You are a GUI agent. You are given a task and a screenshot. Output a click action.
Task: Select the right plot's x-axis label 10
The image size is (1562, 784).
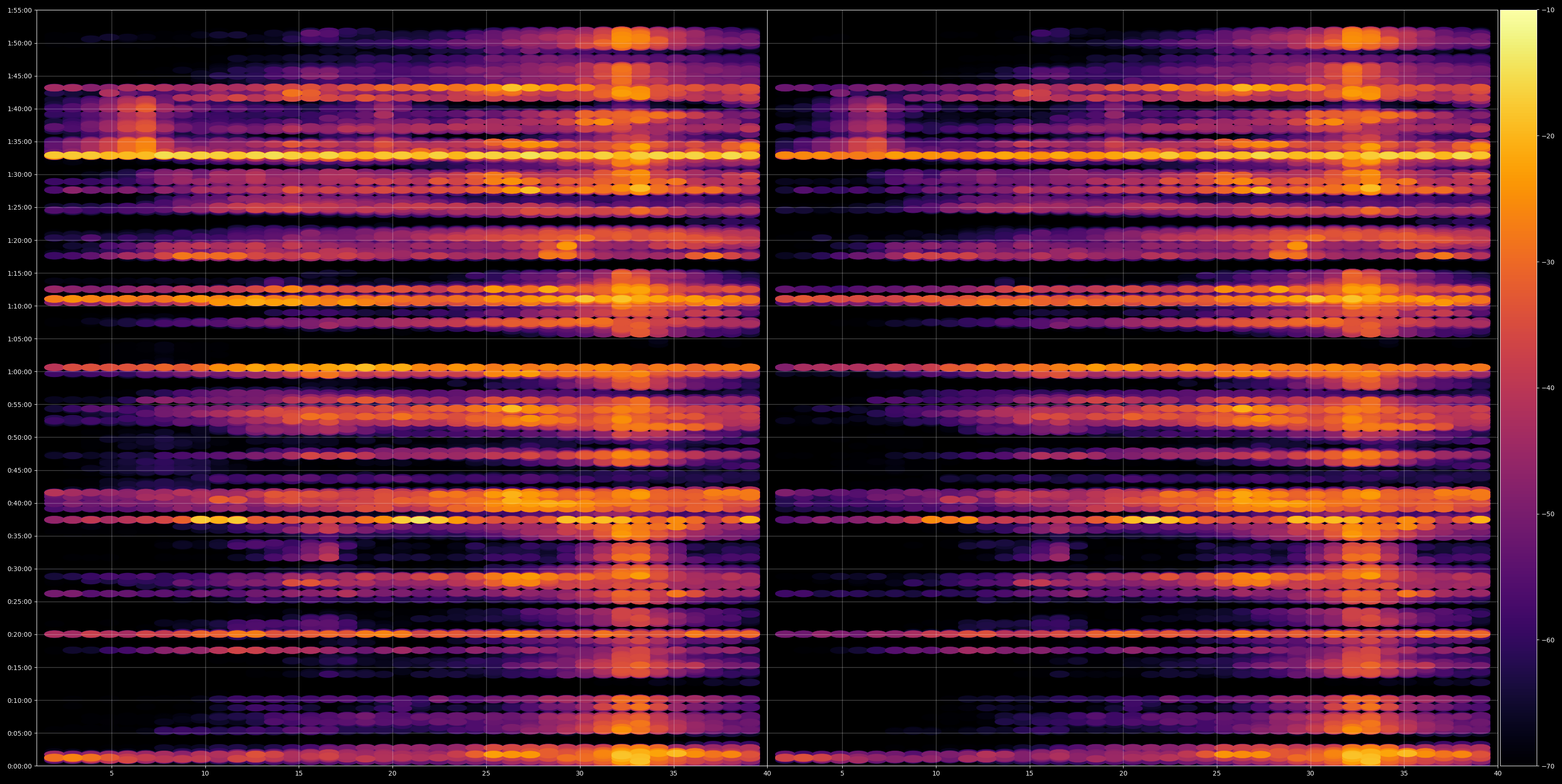[936, 774]
